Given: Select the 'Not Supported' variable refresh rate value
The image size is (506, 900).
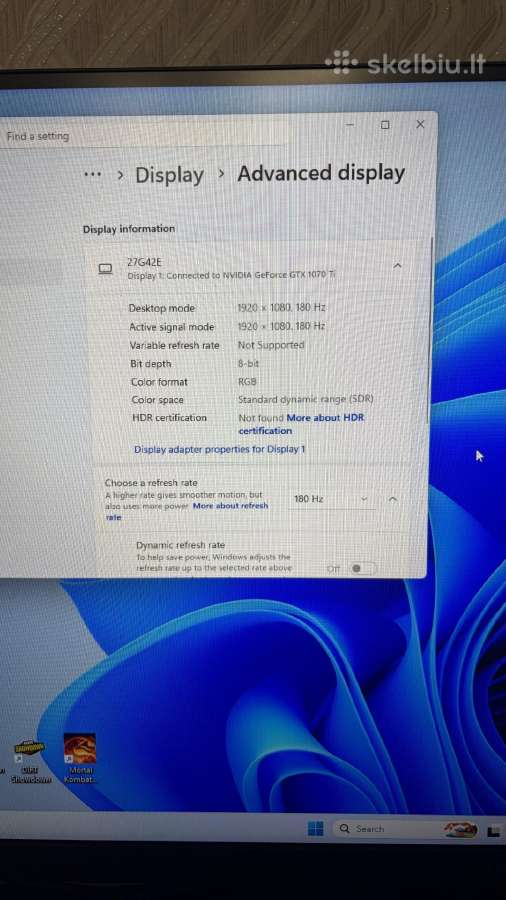Looking at the screenshot, I should pos(271,345).
